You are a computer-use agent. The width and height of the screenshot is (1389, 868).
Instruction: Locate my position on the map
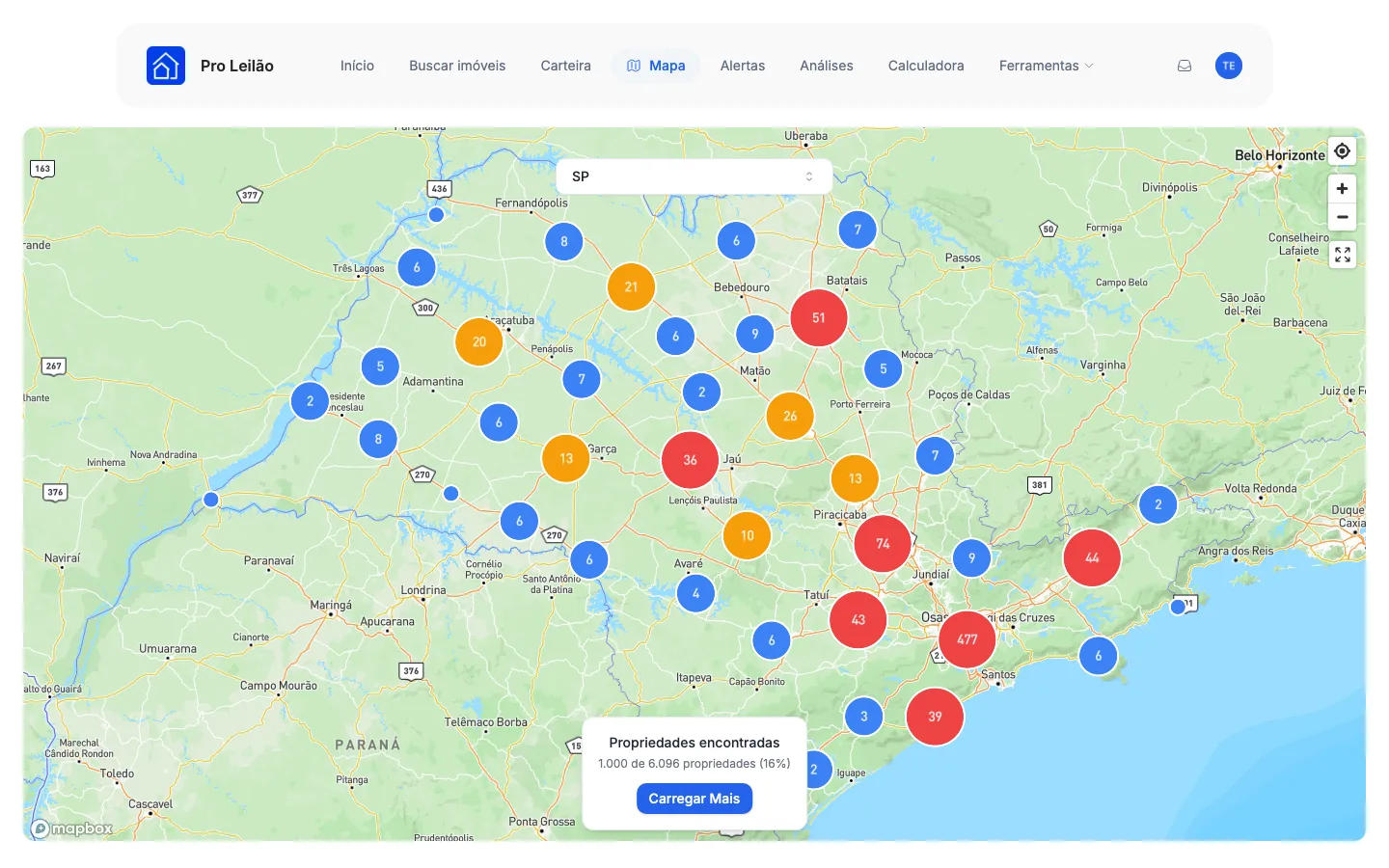tap(1342, 151)
